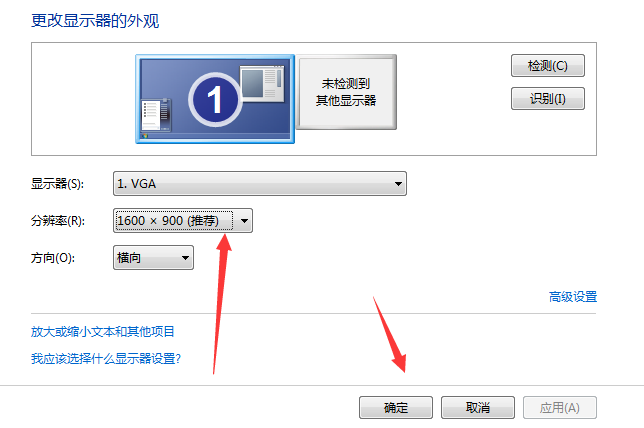Expand the arrow beside the 1600 × 900 resolution

coord(244,221)
